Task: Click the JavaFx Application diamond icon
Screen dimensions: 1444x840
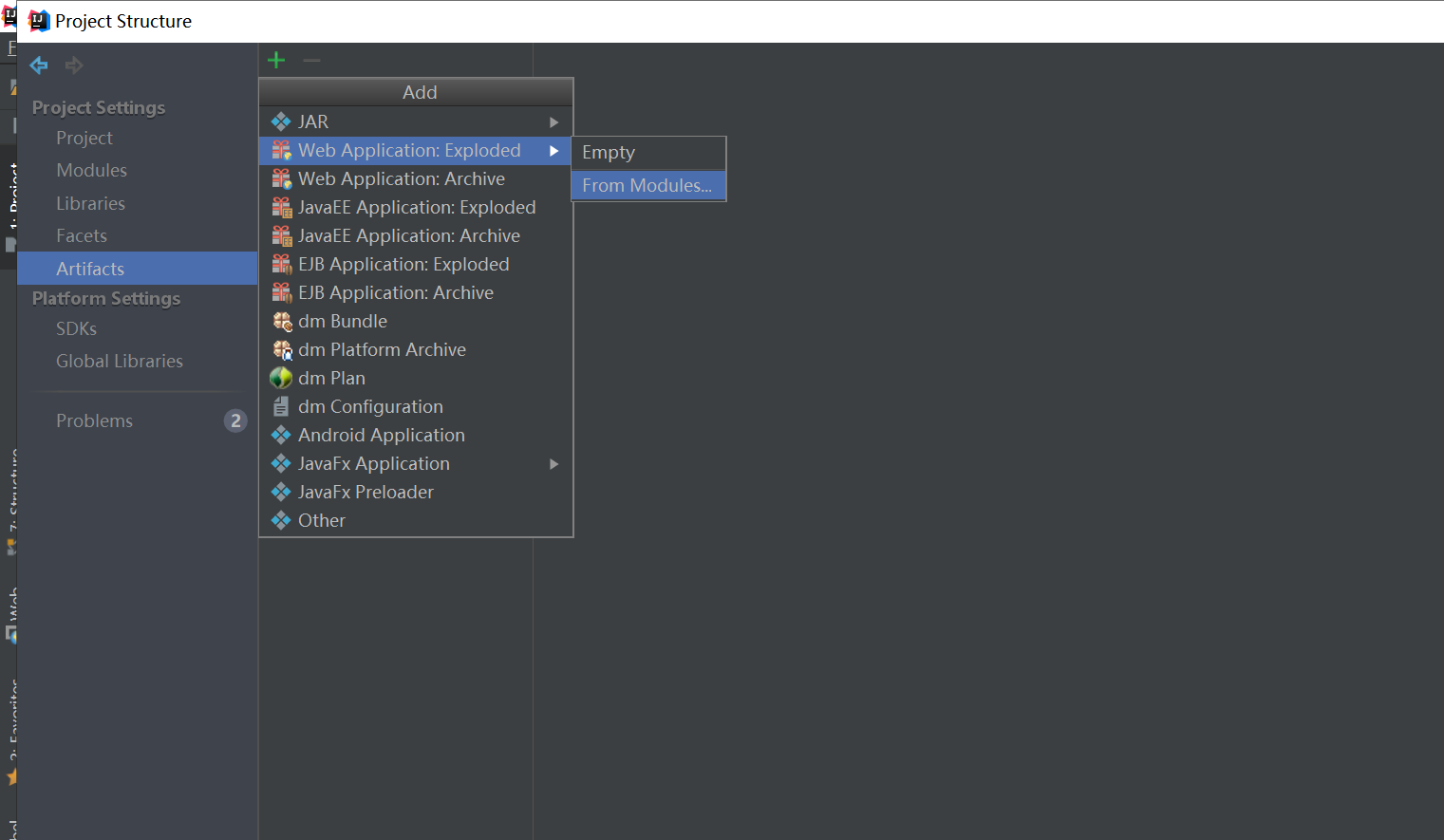Action: click(x=281, y=463)
